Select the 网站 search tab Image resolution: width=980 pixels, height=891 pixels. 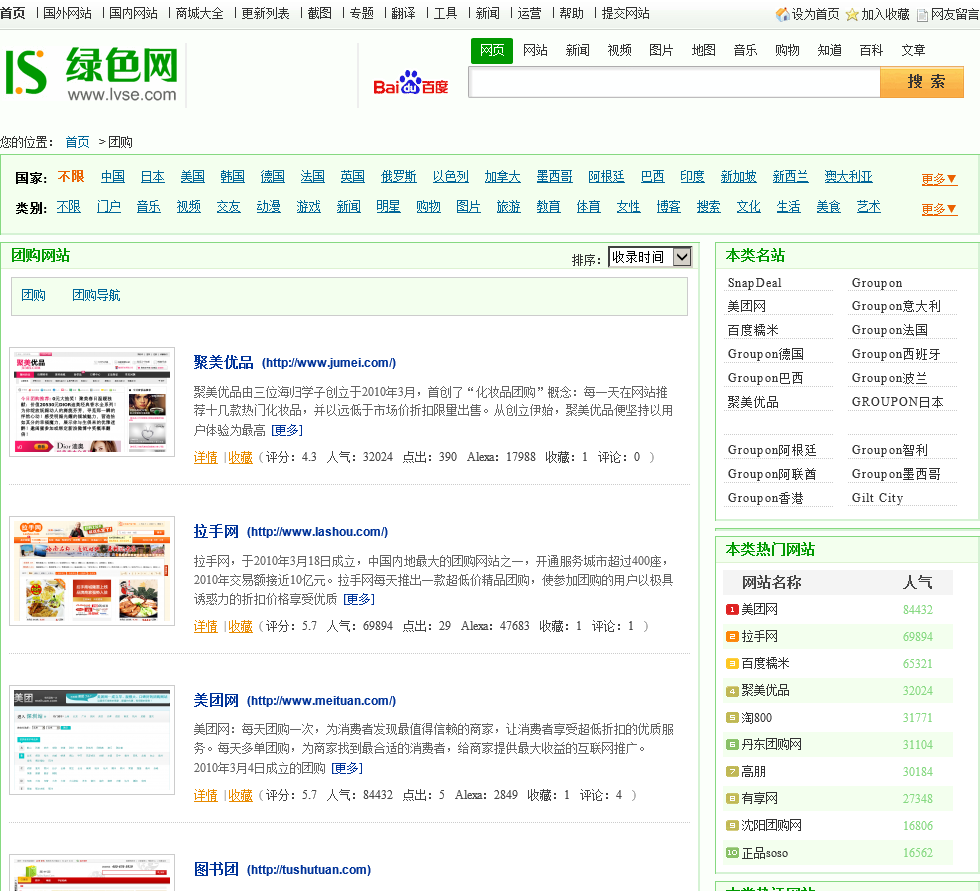(535, 51)
